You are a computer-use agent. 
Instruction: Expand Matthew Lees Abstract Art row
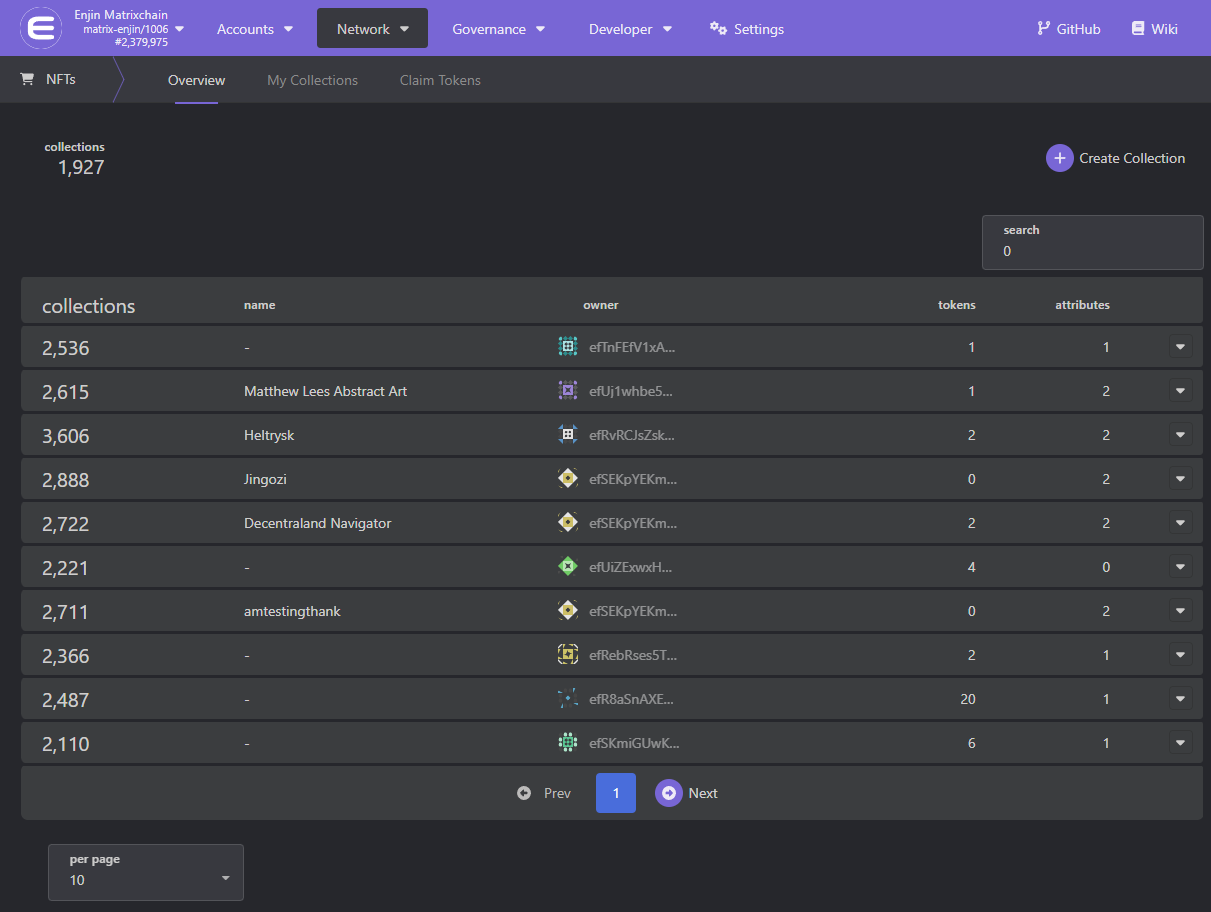point(1181,391)
